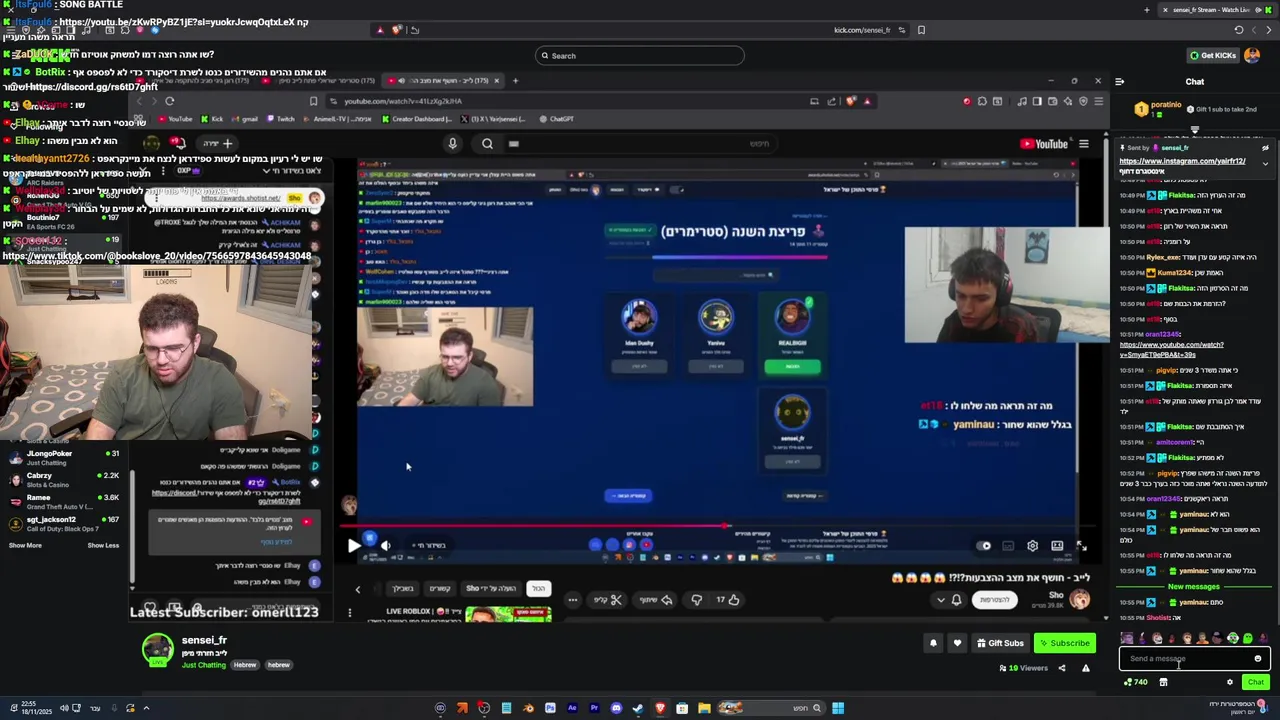The image size is (1280, 720).
Task: Toggle the YouTube autoplay switch
Action: tap(985, 545)
